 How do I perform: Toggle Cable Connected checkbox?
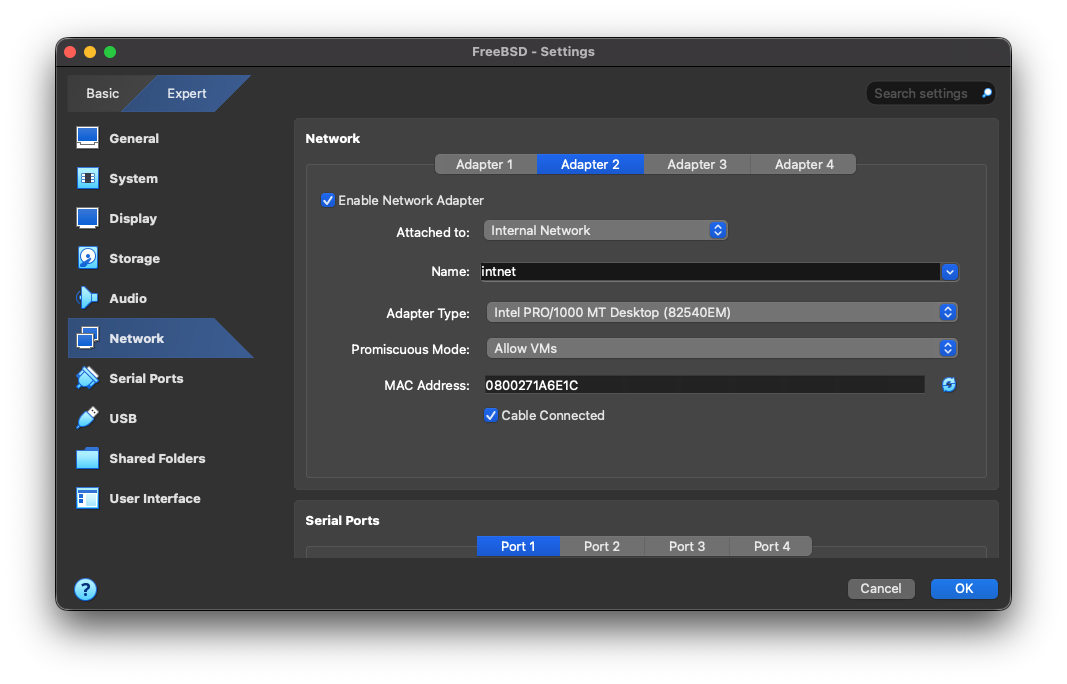(x=491, y=415)
